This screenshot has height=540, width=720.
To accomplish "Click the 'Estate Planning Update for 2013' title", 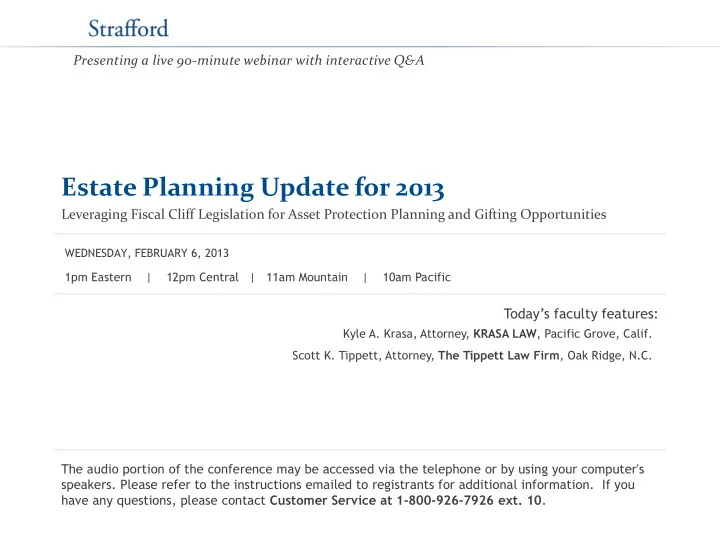I will (253, 187).
